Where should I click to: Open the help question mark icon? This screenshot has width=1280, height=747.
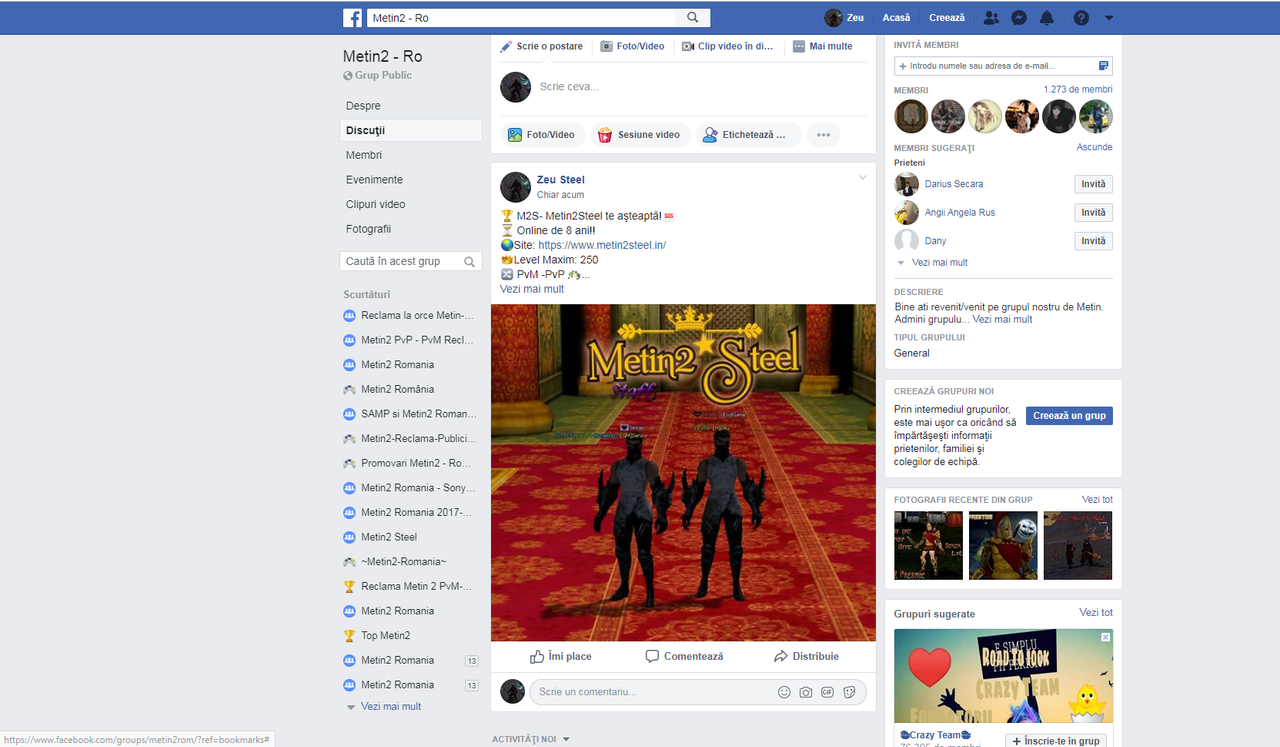coord(1081,18)
